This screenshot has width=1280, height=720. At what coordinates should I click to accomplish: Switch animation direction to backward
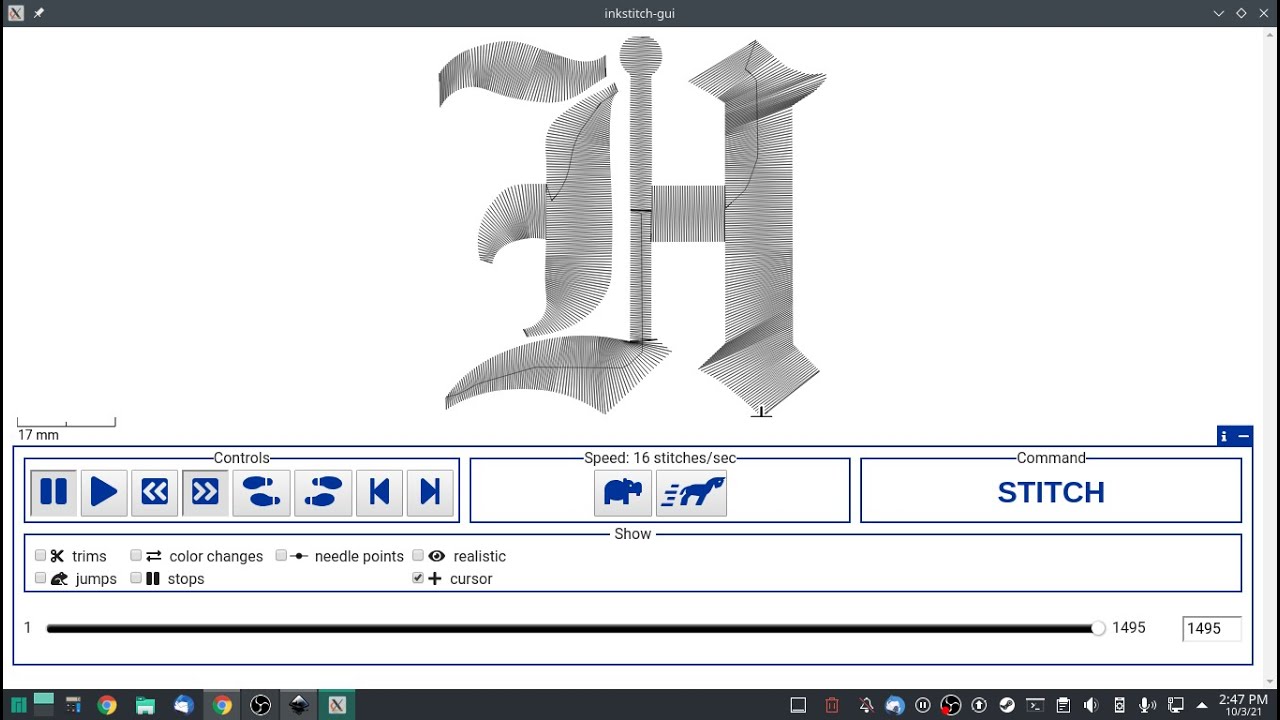coord(155,492)
